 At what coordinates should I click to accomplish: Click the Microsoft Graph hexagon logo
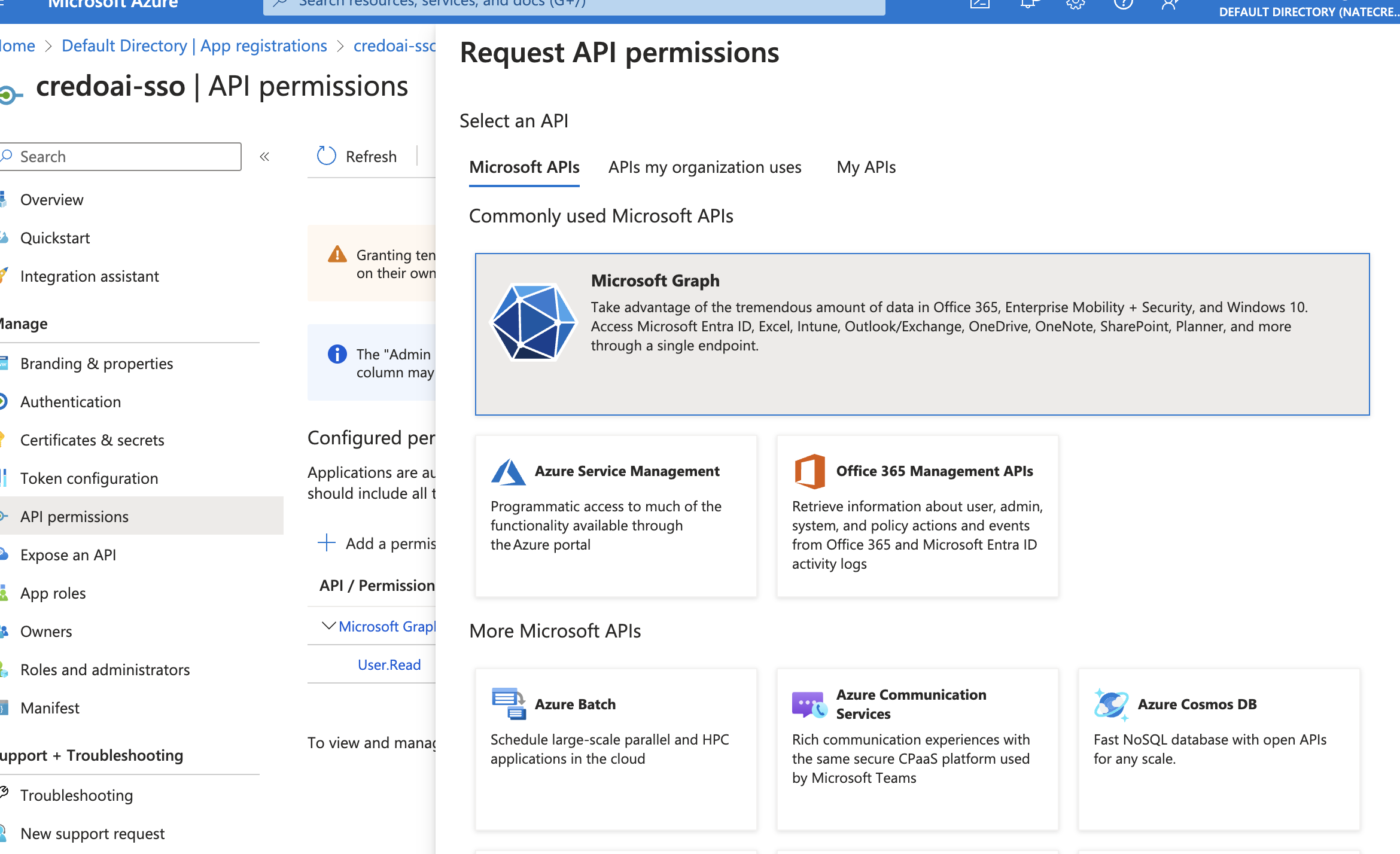click(533, 322)
